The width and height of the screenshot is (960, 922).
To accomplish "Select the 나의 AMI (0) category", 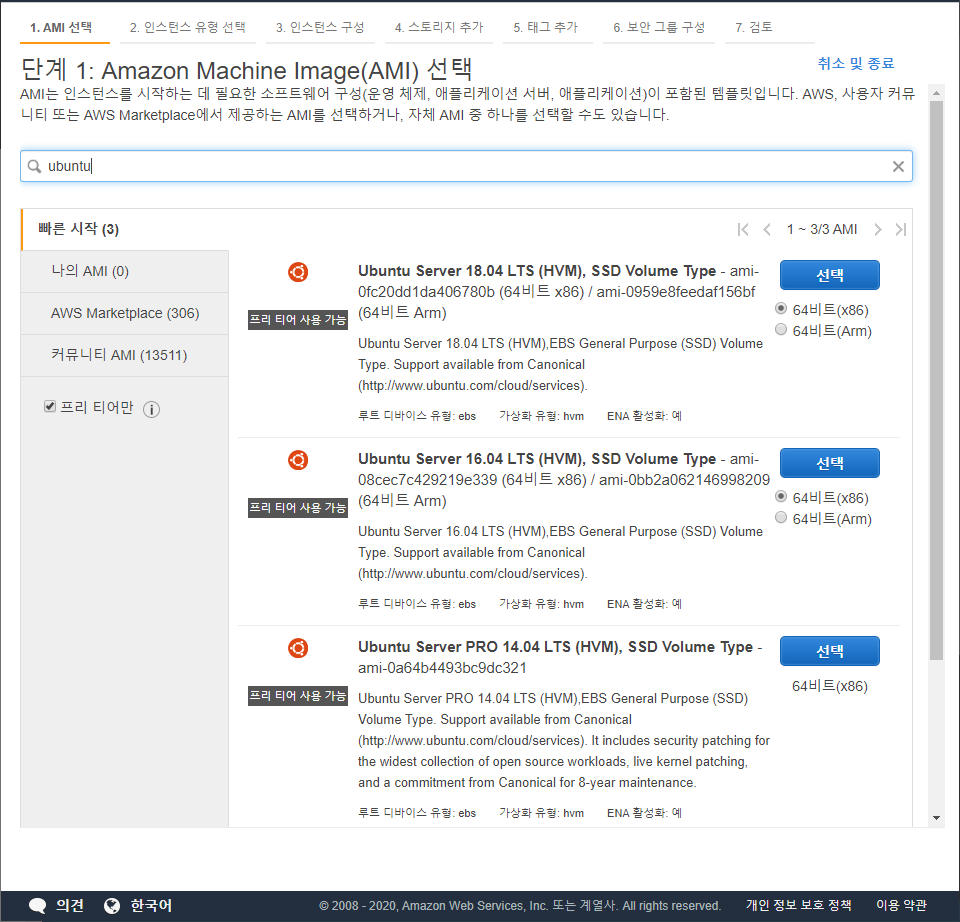I will [125, 271].
